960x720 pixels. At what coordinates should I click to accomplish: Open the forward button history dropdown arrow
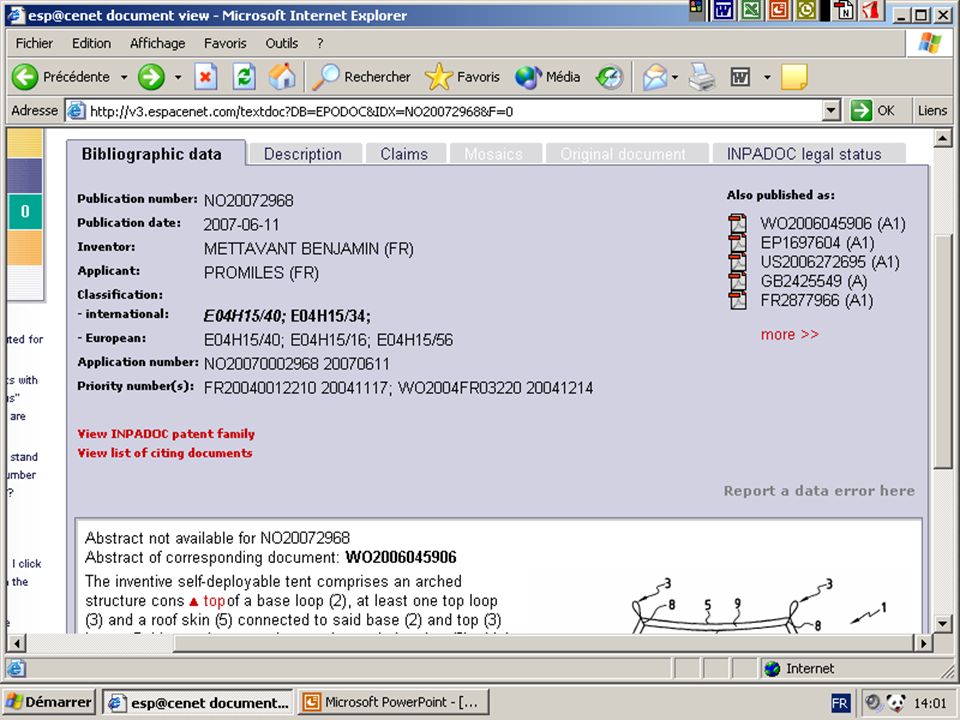[x=178, y=77]
